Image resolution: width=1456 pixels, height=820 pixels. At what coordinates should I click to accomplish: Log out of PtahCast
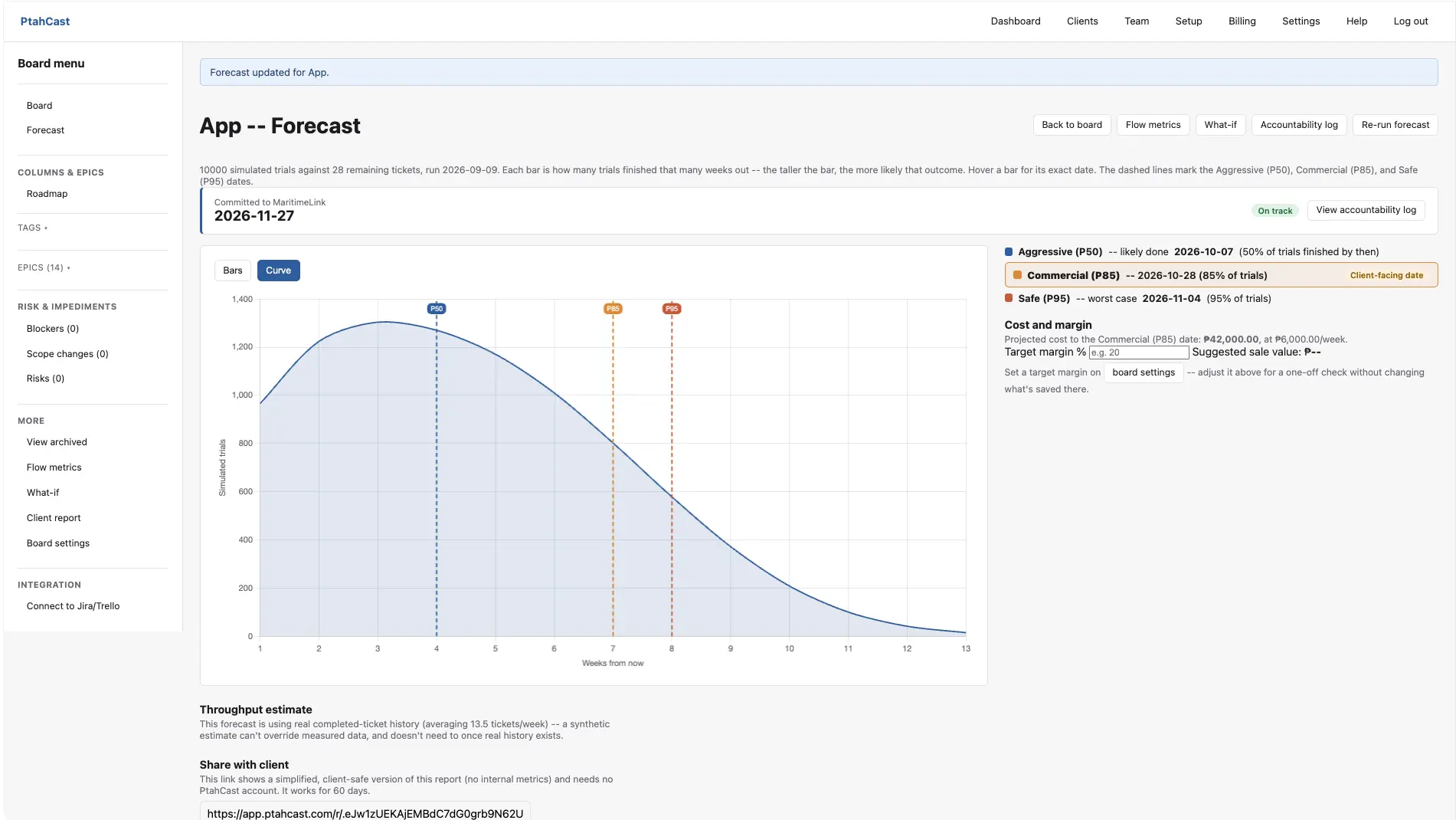click(1410, 21)
